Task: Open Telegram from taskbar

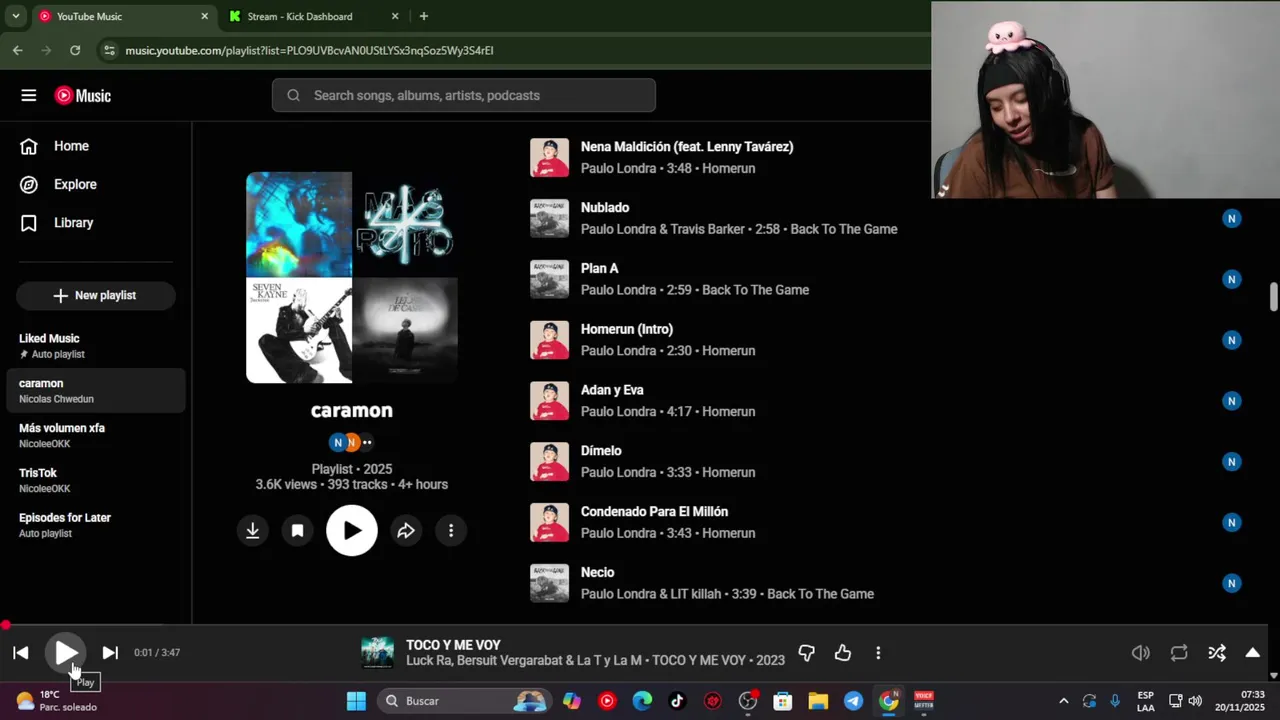Action: coord(853,701)
